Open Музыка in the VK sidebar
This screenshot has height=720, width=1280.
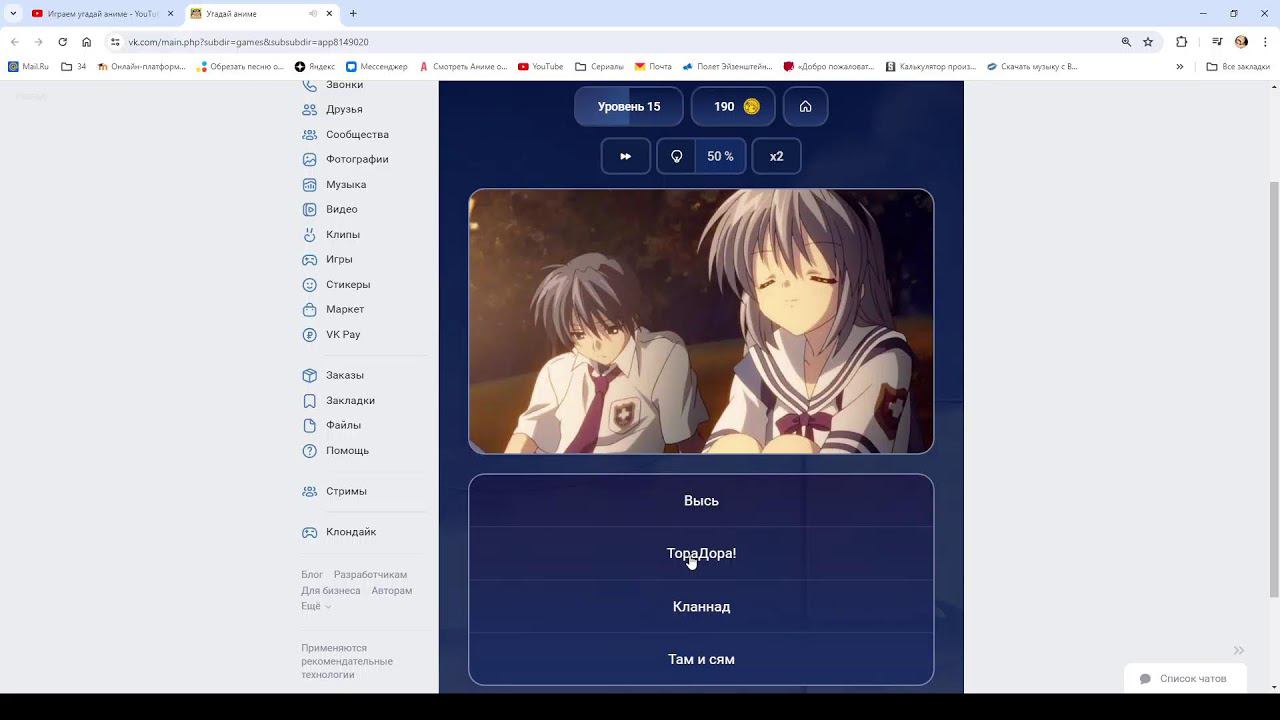(346, 184)
